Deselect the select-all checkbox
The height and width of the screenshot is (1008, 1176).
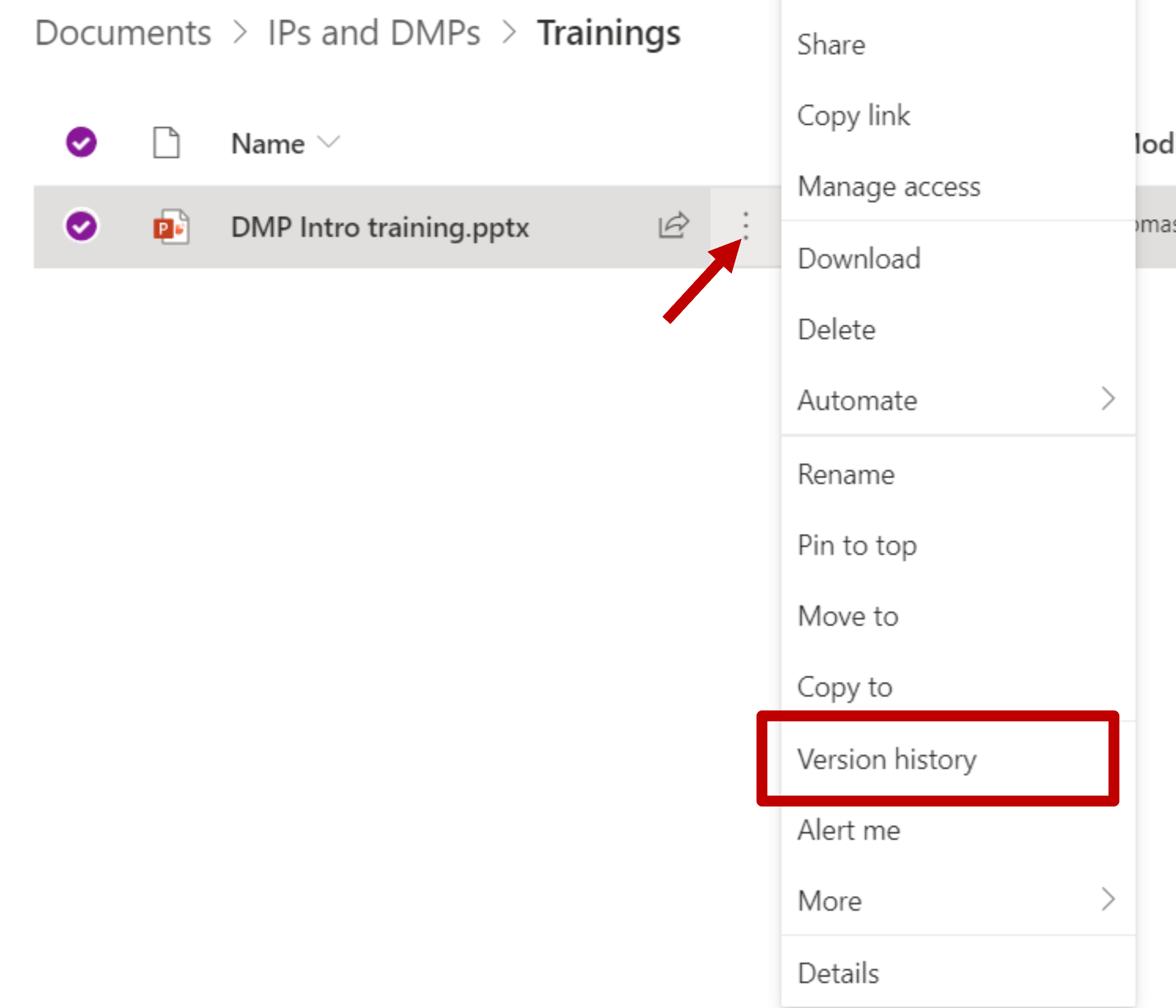point(80,141)
